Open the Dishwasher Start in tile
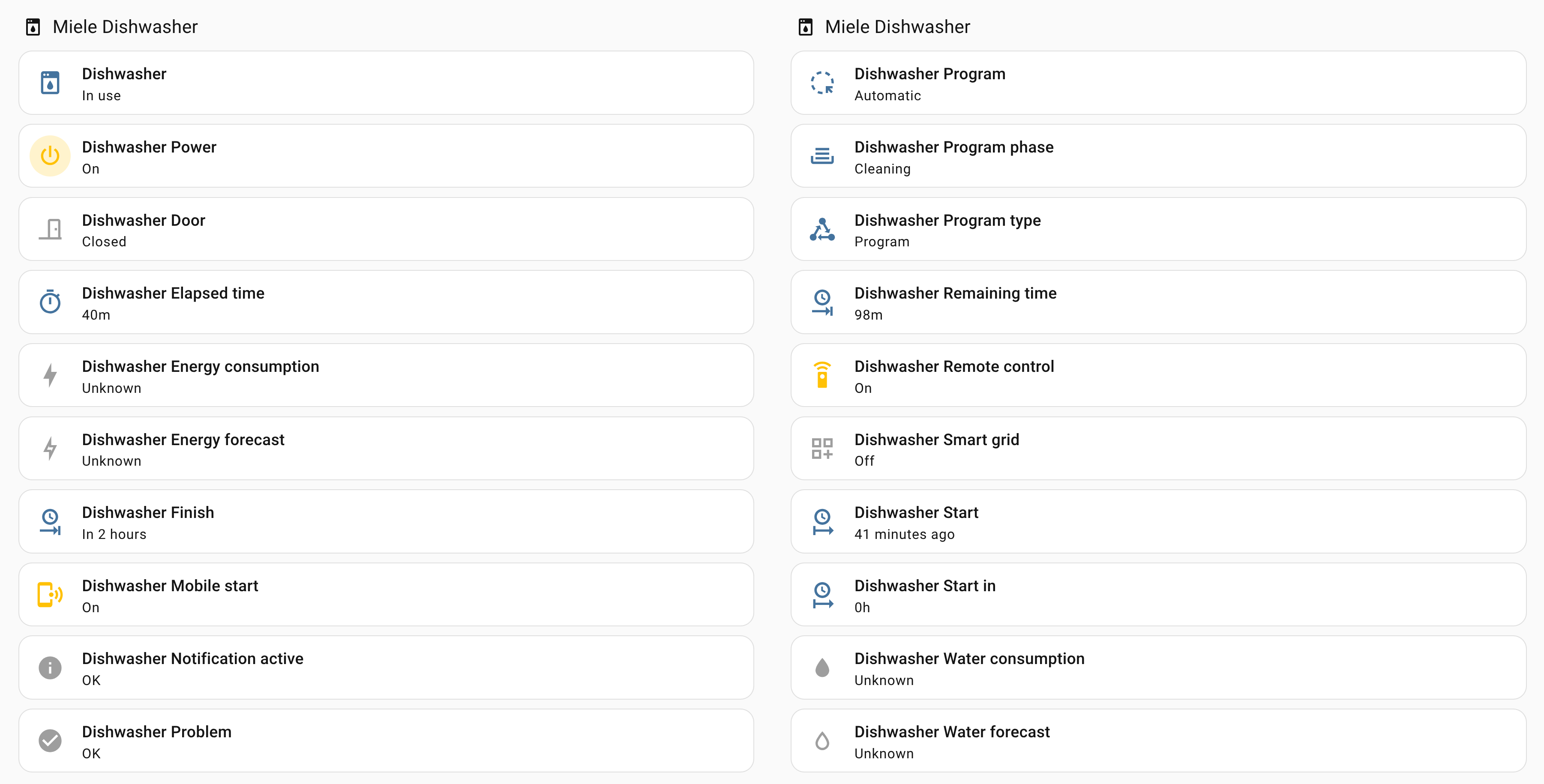The width and height of the screenshot is (1544, 784). click(x=1158, y=595)
